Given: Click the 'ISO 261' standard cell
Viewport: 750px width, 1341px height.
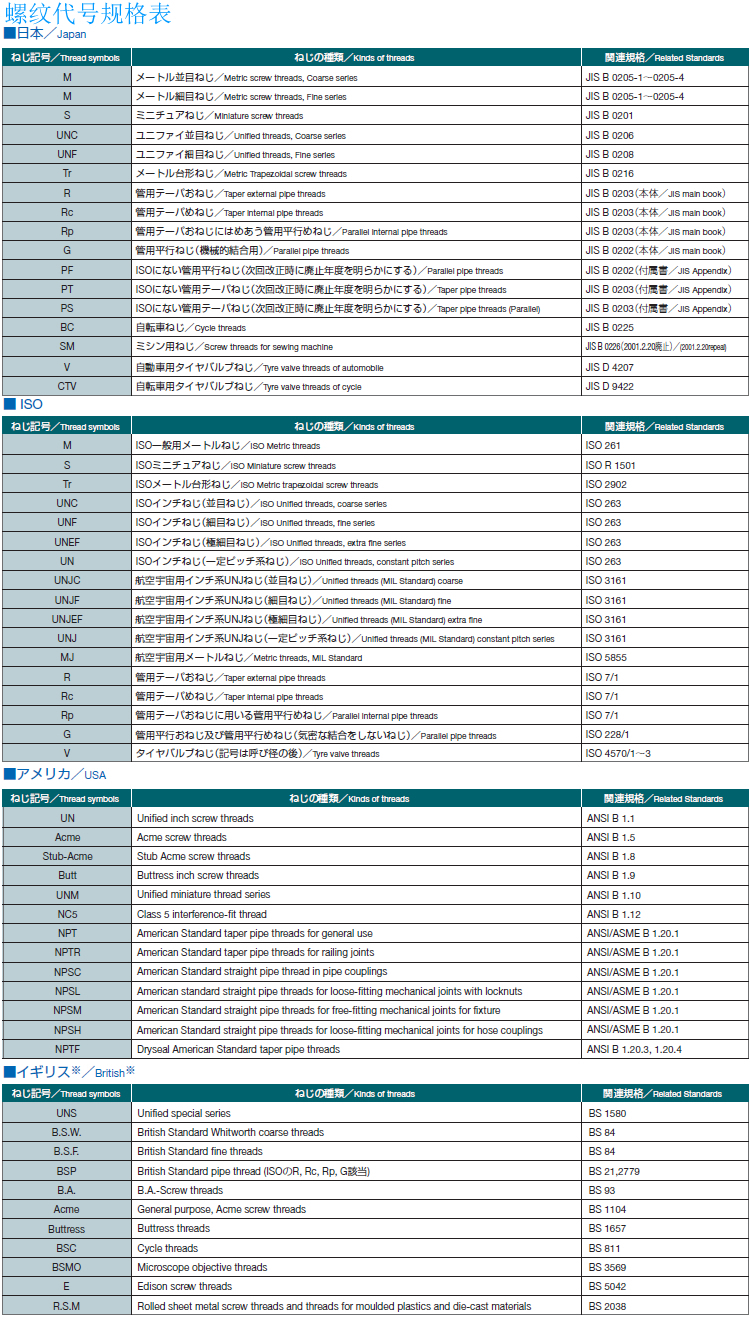Looking at the screenshot, I should [x=665, y=446].
